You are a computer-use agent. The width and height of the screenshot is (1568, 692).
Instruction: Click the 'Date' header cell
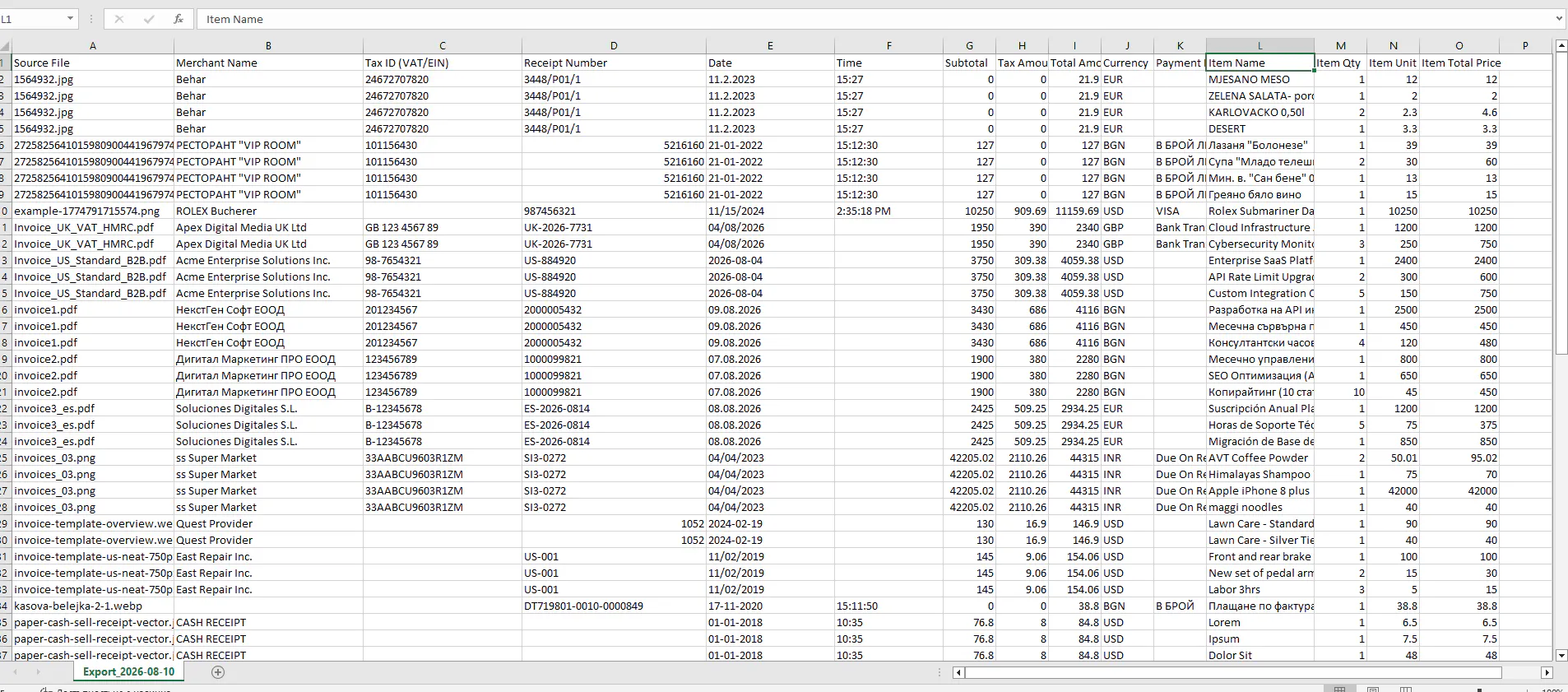click(770, 63)
